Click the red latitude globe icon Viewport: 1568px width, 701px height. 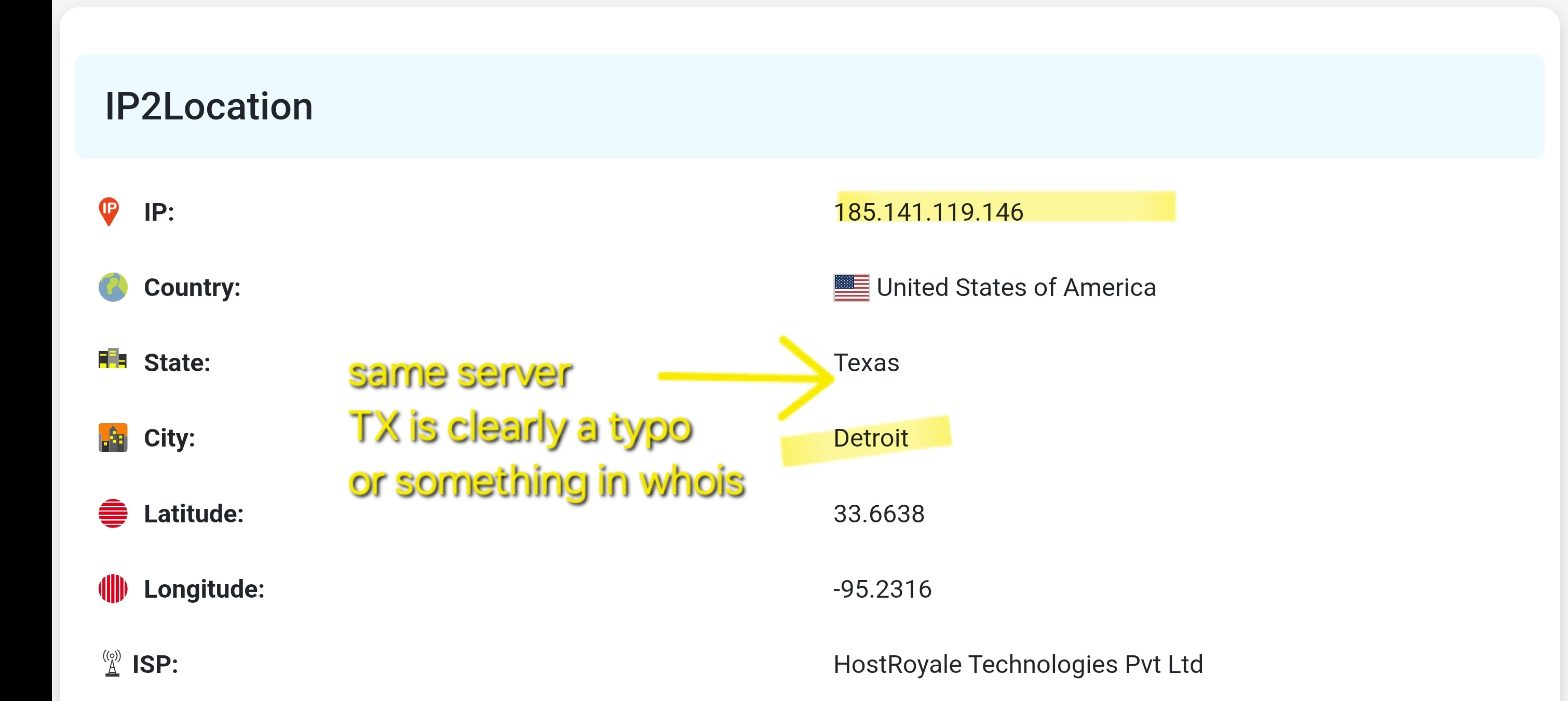(113, 513)
